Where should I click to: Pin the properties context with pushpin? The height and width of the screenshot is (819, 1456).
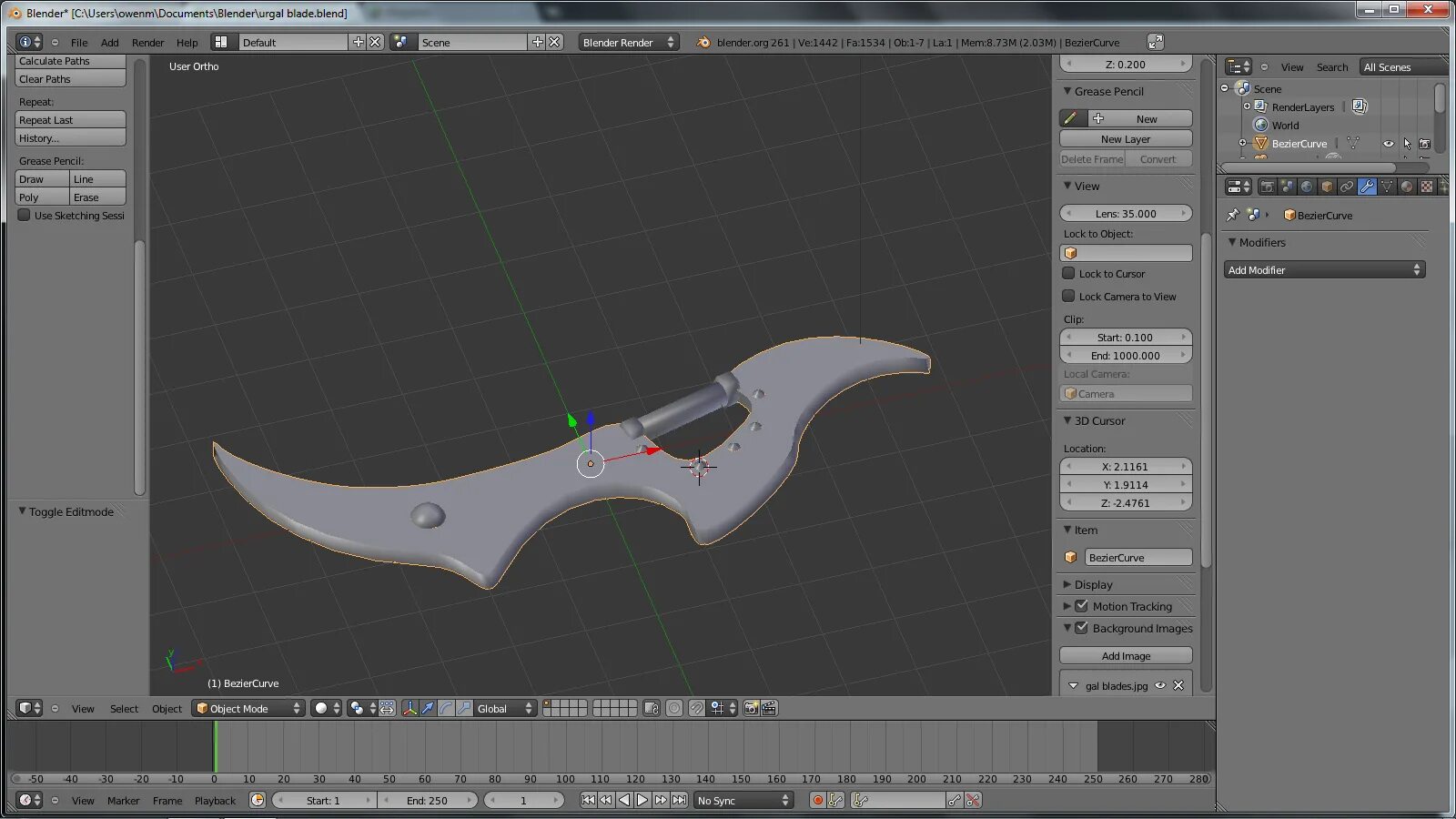[1233, 215]
